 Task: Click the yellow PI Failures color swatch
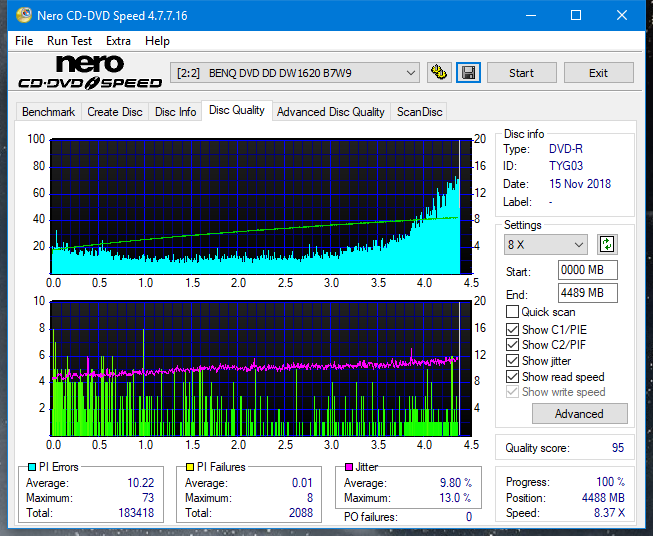click(190, 467)
